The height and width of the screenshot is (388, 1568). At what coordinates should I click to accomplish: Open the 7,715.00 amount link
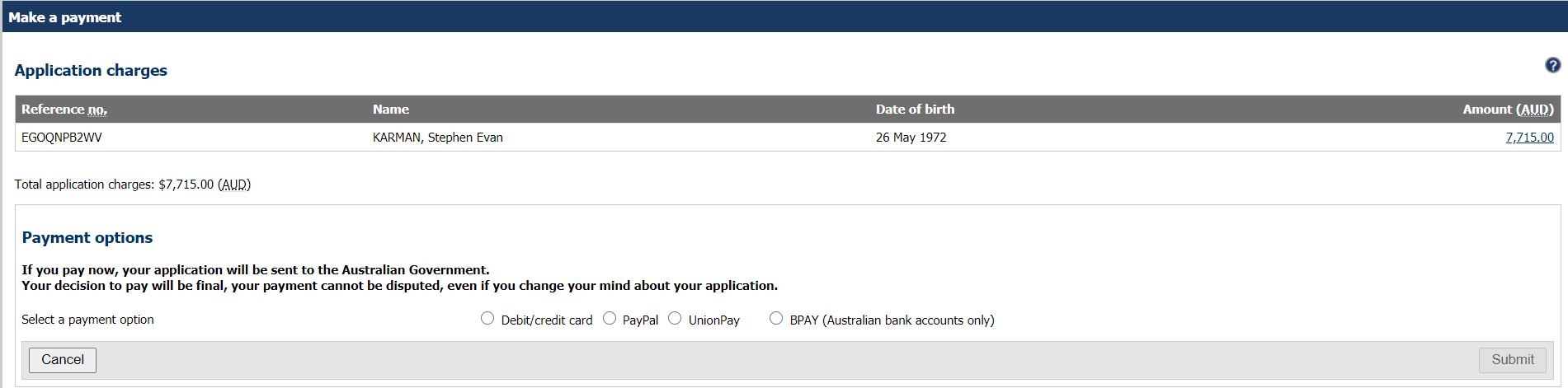pos(1529,138)
